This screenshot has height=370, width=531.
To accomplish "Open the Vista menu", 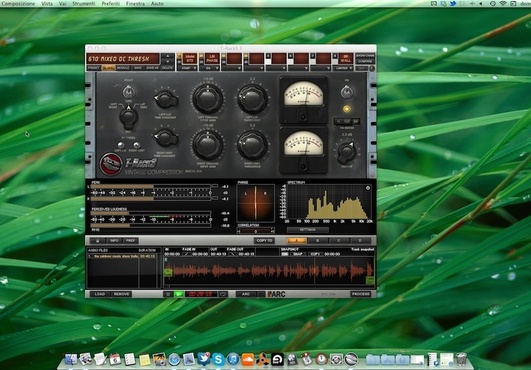I will (x=47, y=3).
